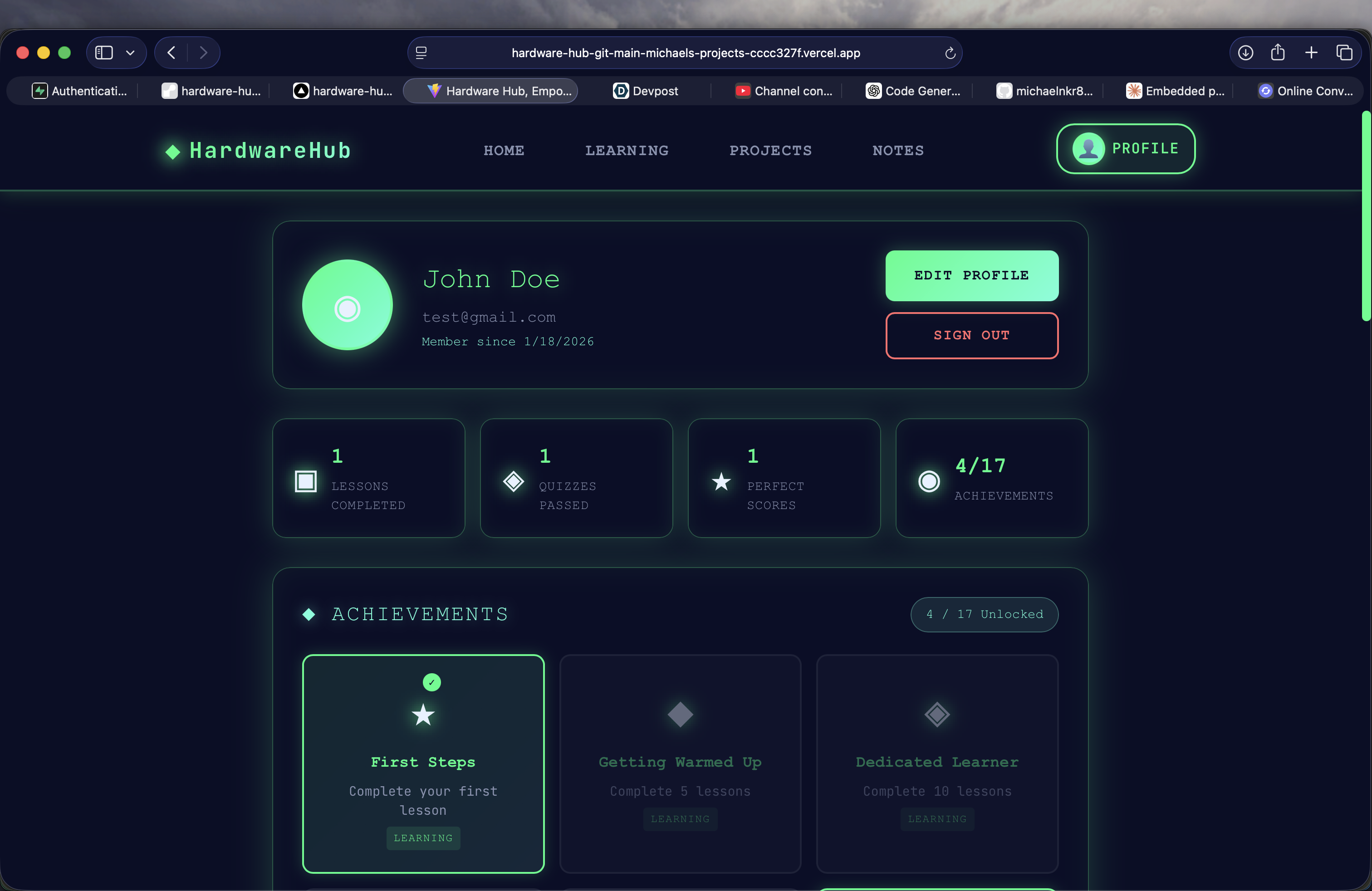Click the HardwareHub diamond logo
Screen dimensions: 1372x891
(172, 152)
